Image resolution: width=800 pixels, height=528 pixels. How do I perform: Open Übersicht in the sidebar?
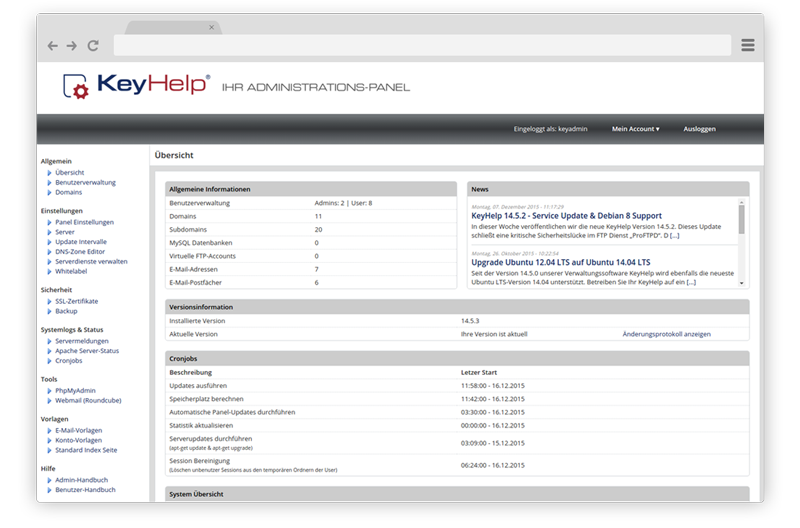pos(69,172)
